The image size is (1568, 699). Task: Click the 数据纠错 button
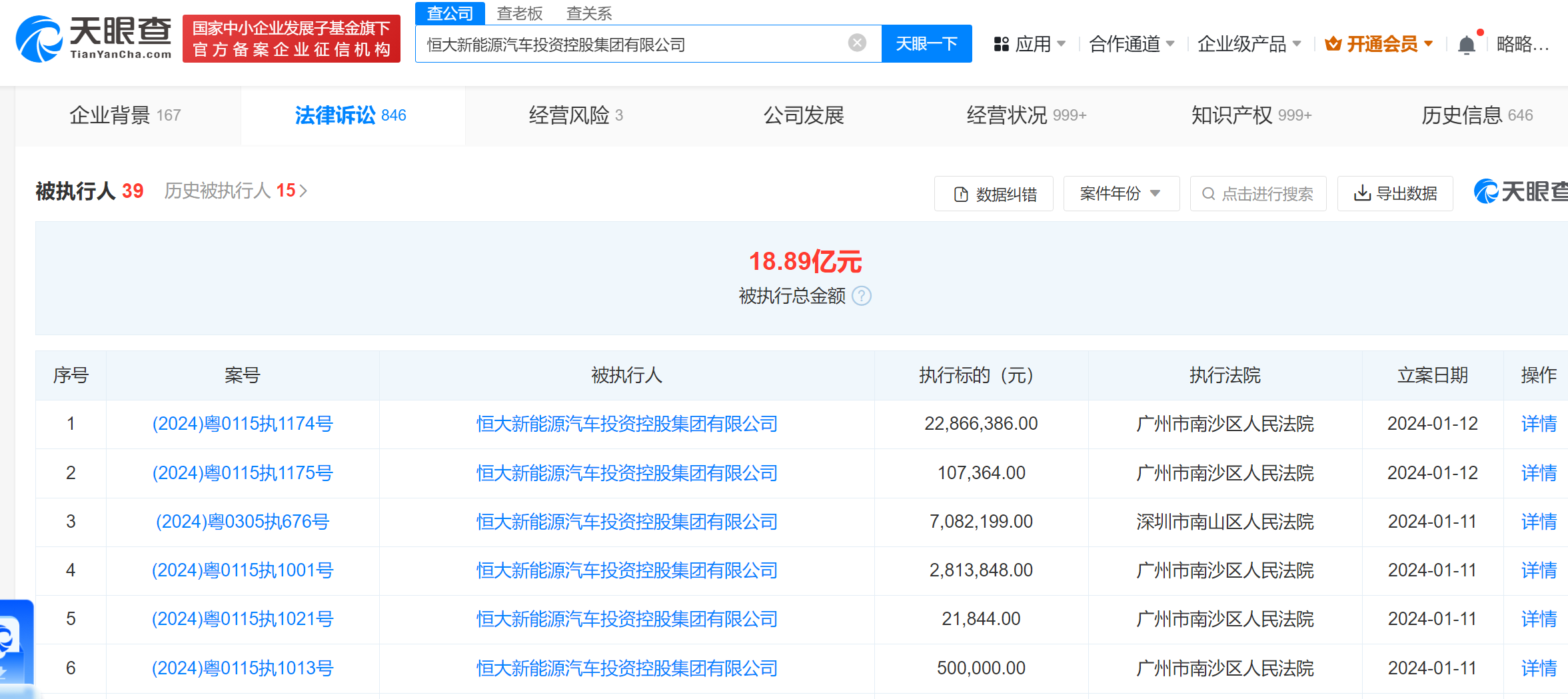[x=994, y=193]
